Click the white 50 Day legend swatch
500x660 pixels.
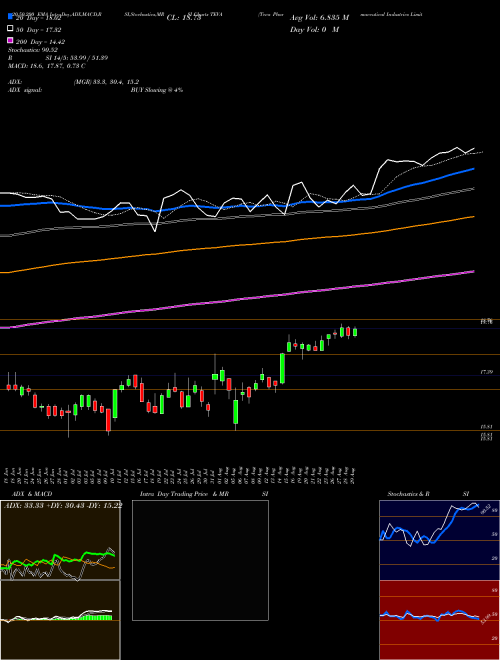tap(10, 29)
